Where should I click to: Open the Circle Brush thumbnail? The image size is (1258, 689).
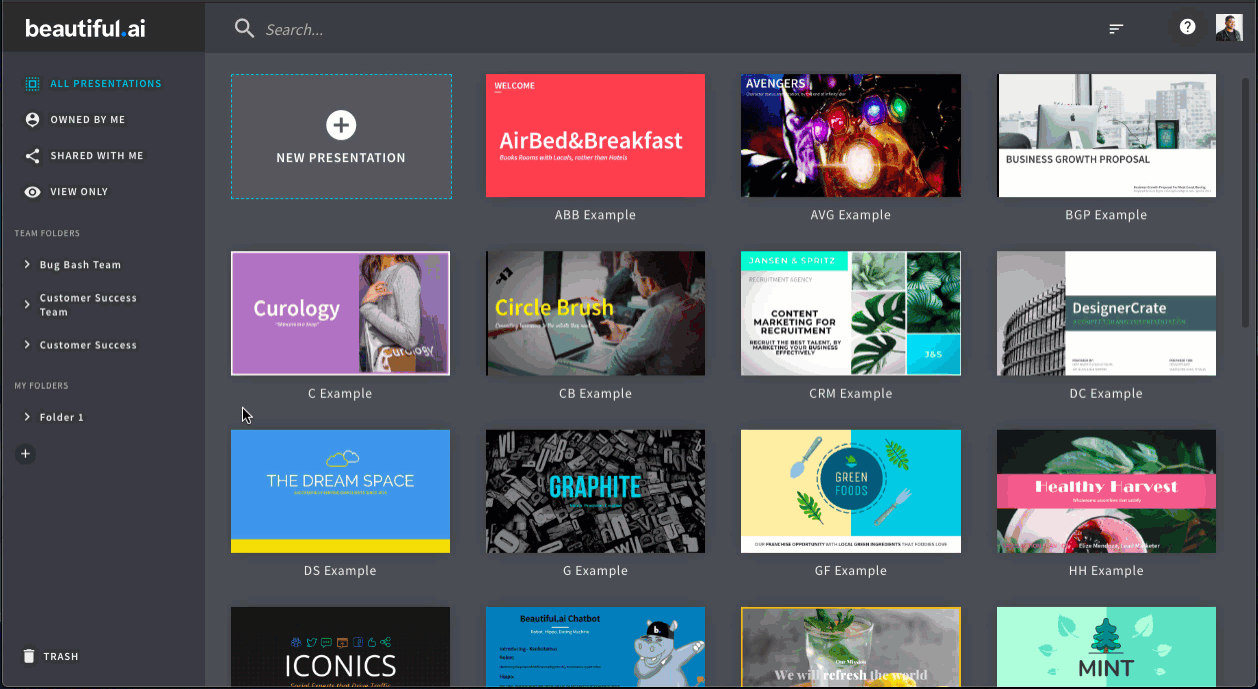click(x=595, y=313)
